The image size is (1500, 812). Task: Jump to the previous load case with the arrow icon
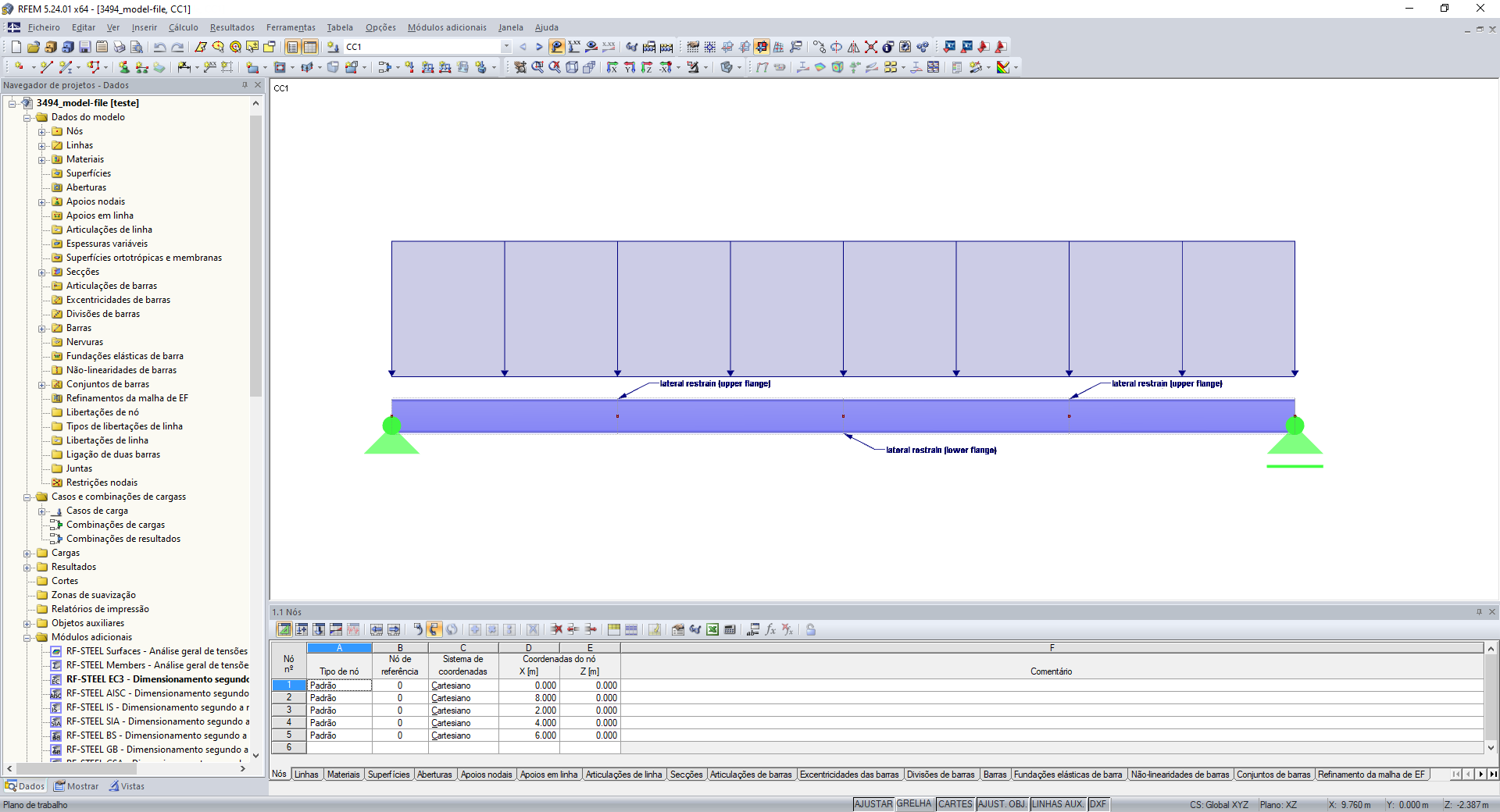click(523, 47)
